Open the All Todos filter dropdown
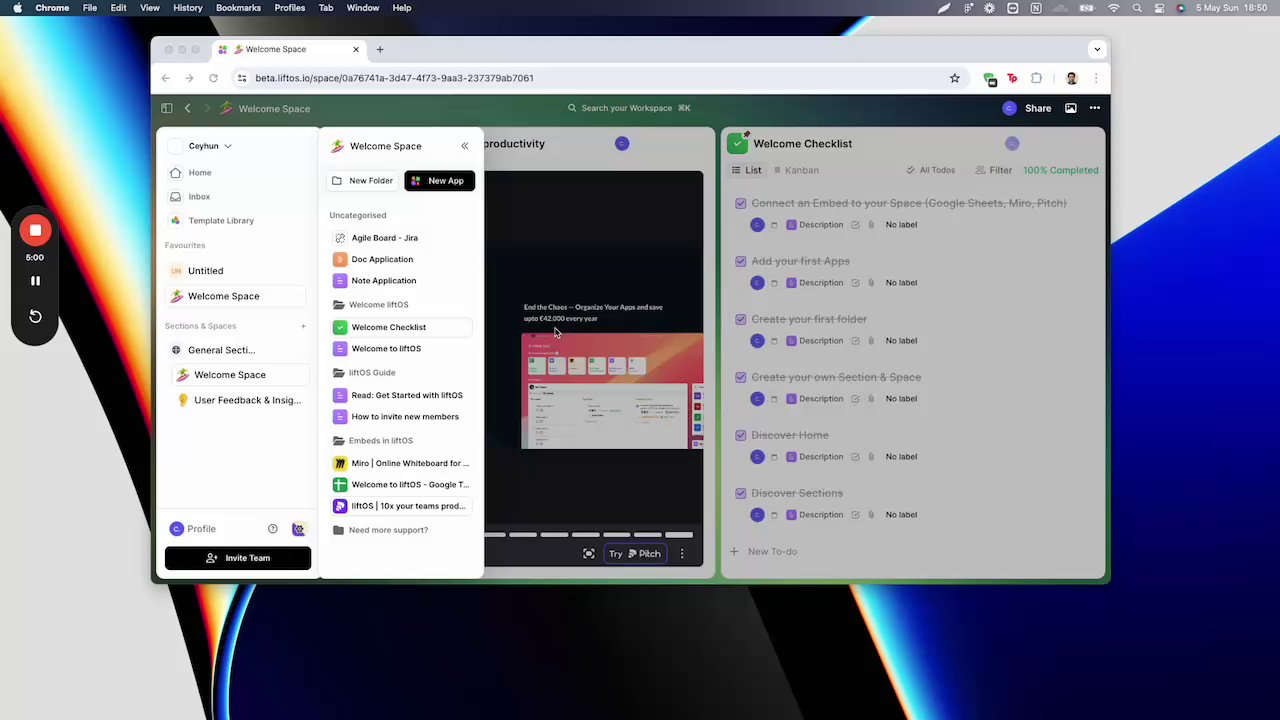 point(930,170)
